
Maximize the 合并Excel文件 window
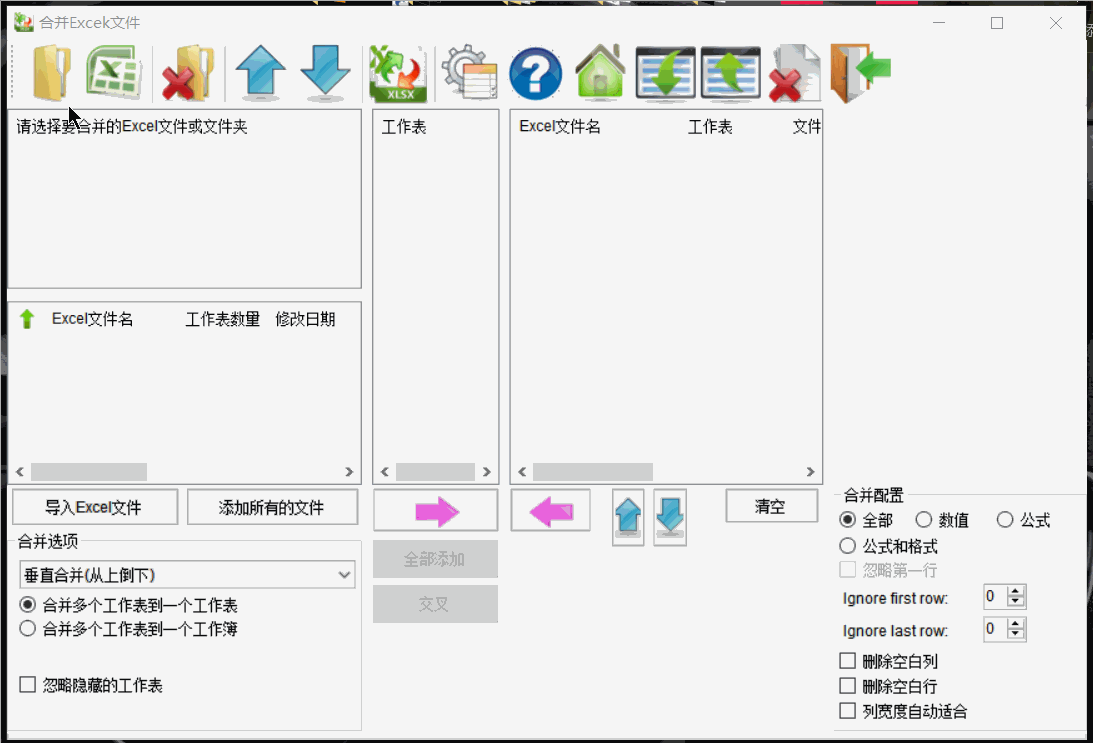click(x=997, y=23)
